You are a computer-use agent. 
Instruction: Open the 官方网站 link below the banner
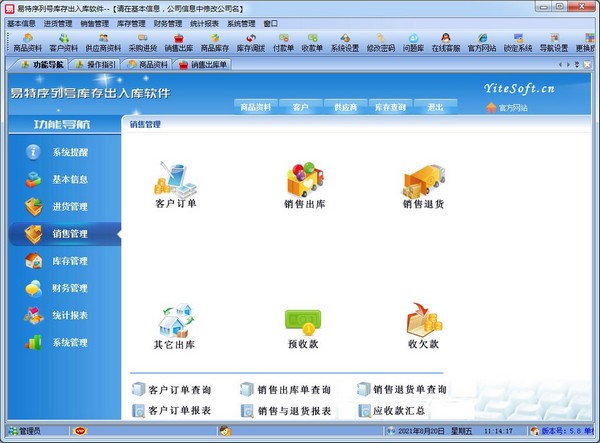(512, 107)
